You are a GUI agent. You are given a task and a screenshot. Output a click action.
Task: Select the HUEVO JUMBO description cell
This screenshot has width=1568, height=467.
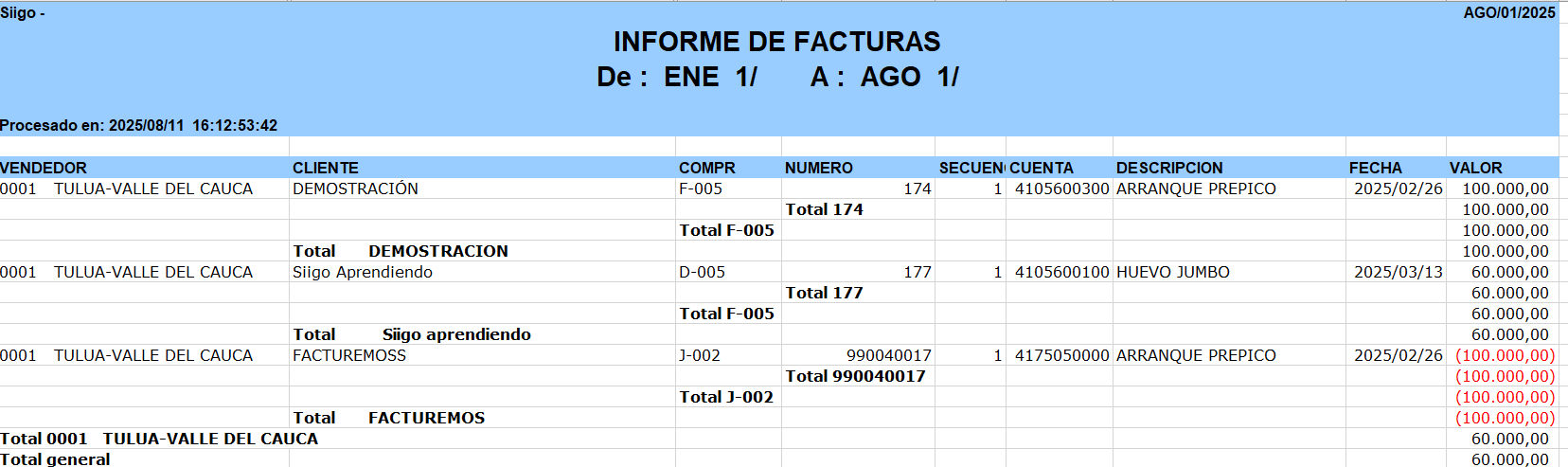[x=1173, y=272]
